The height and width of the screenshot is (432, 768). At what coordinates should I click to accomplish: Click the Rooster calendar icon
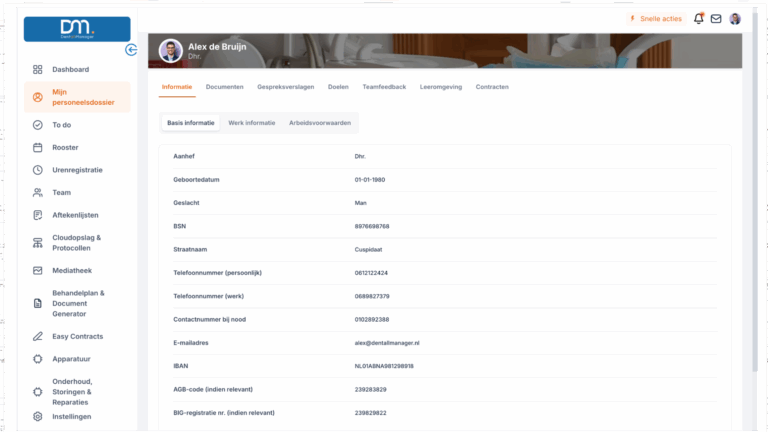[38, 147]
